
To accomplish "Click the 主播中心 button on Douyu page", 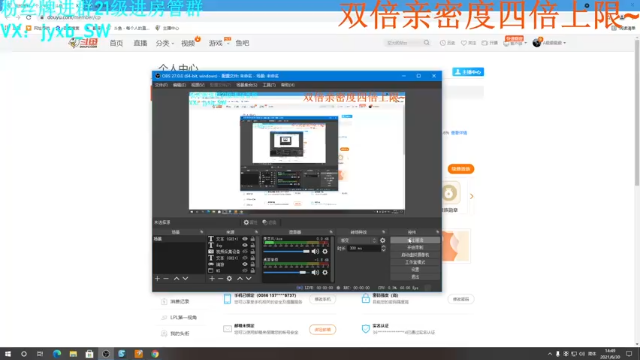I will tap(468, 72).
